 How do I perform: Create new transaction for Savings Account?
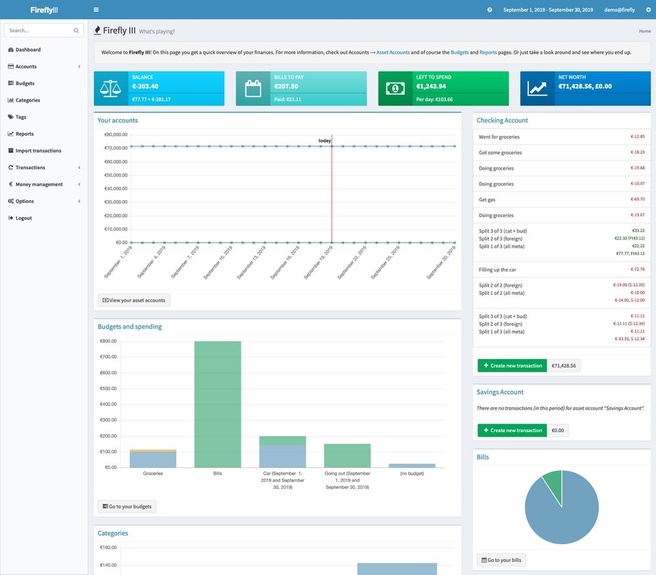pos(512,430)
